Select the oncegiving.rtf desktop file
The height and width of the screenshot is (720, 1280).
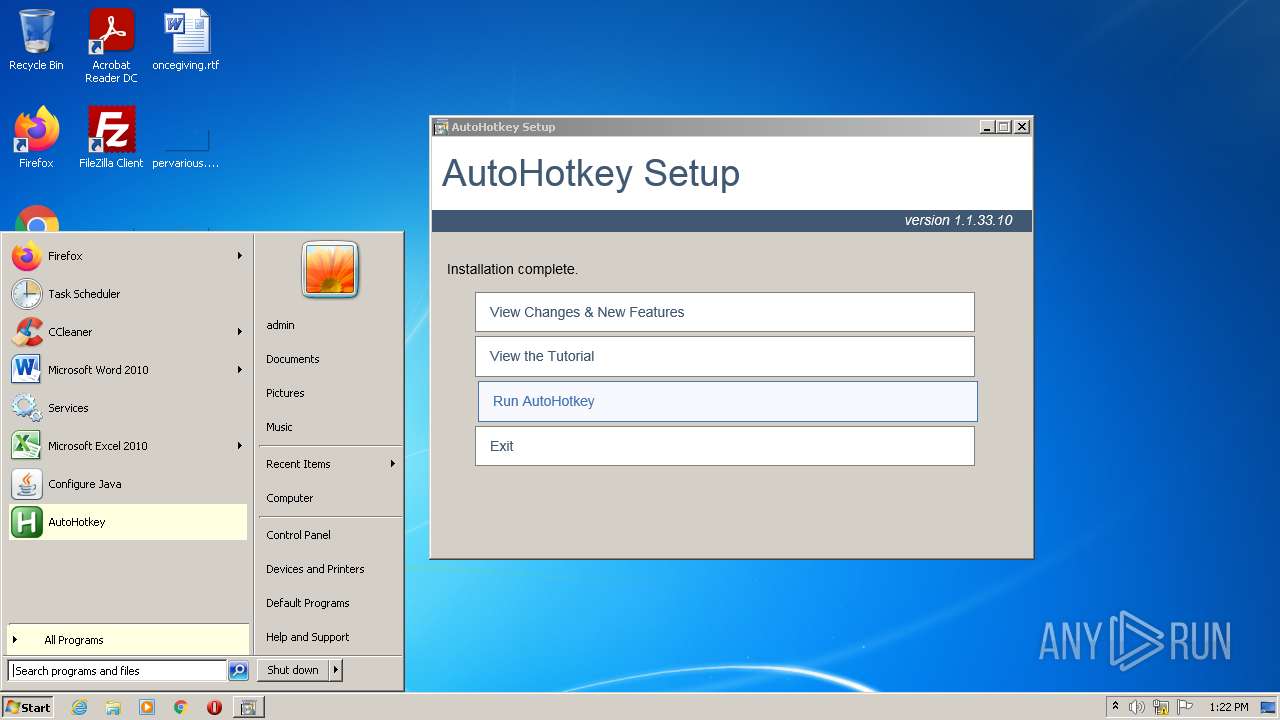coord(186,40)
